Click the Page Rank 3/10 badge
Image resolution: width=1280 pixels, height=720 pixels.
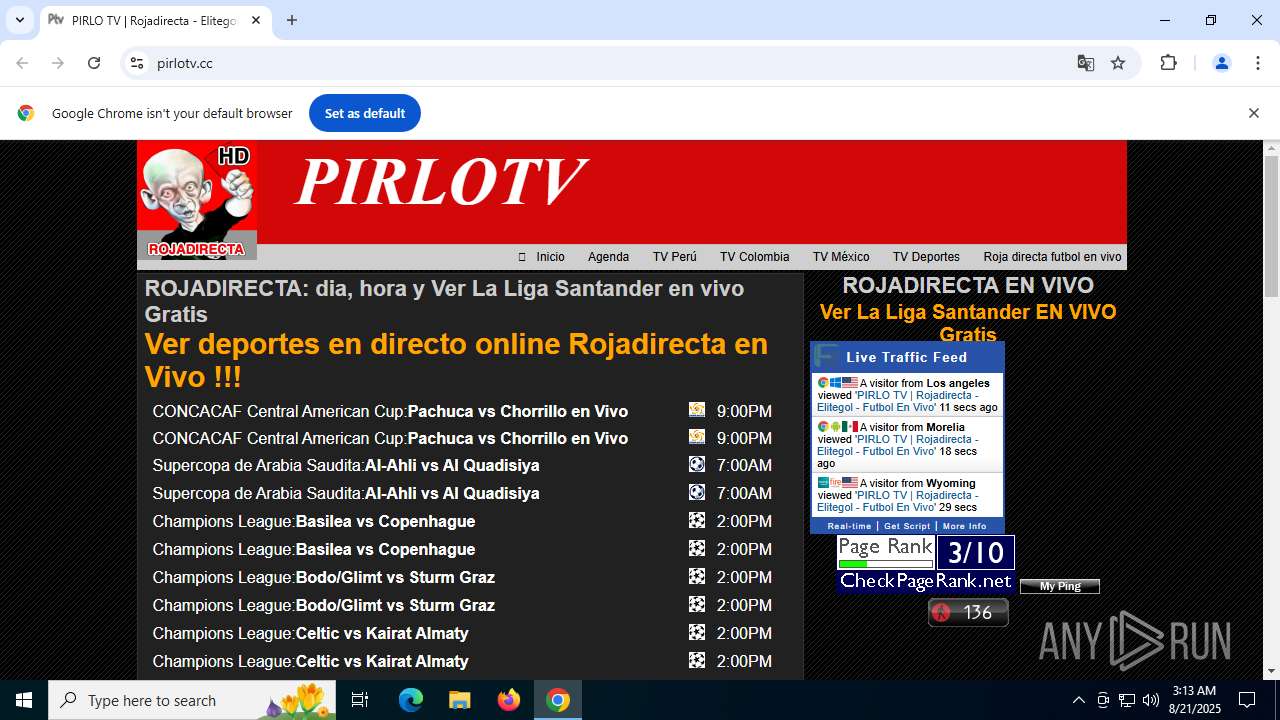[x=926, y=563]
